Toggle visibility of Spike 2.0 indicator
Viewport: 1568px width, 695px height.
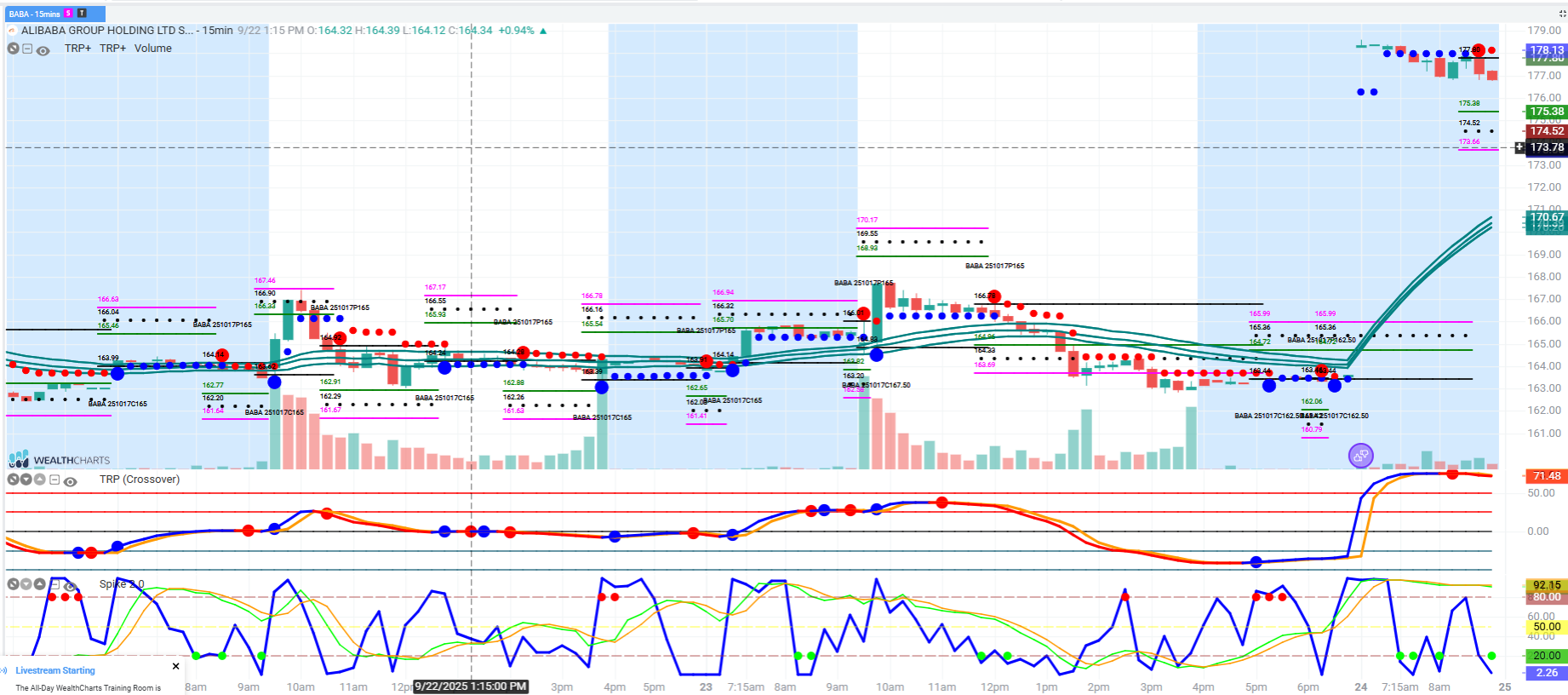click(x=71, y=586)
